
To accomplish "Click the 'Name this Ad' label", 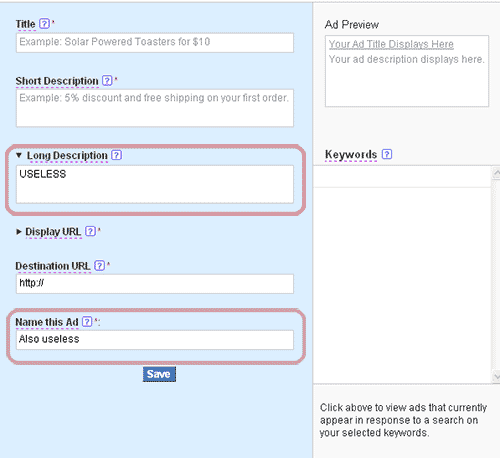I will point(47,322).
